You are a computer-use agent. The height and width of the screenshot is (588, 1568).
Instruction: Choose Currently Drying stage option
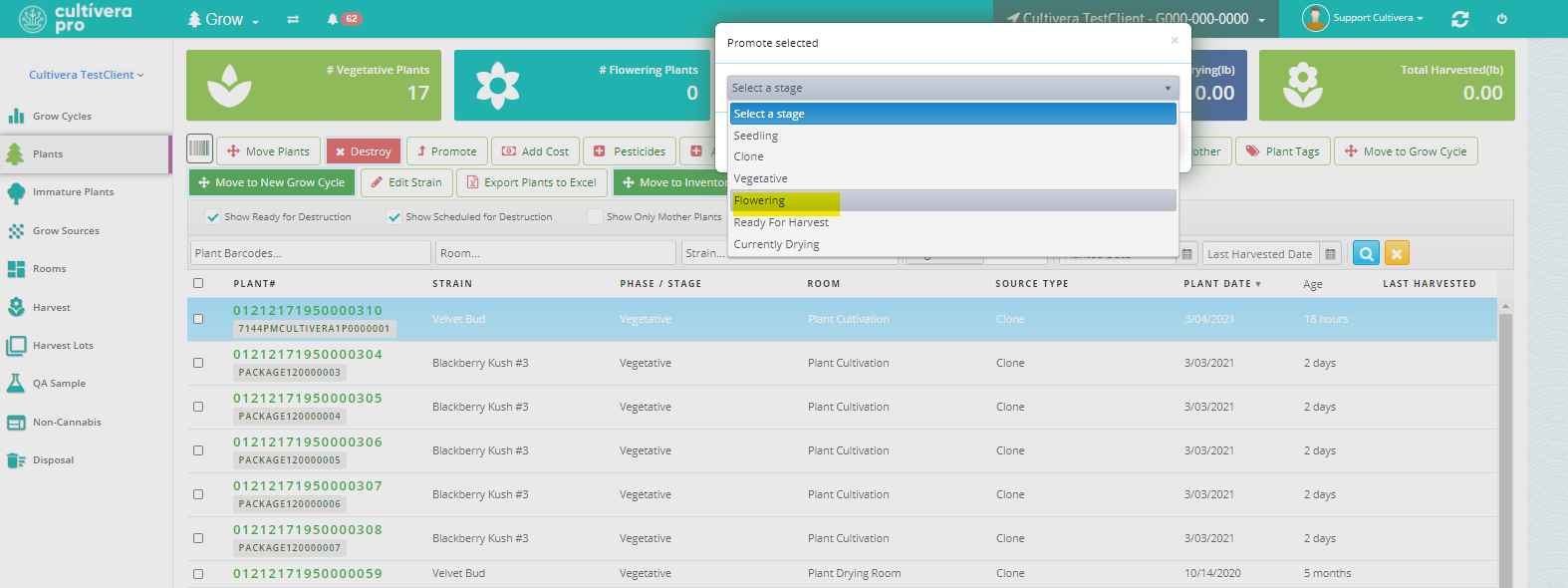(952, 244)
